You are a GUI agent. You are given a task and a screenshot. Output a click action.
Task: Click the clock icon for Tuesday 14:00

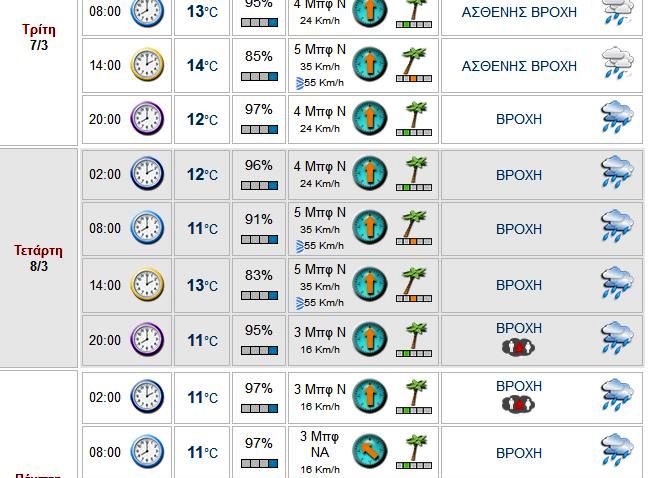(x=147, y=66)
